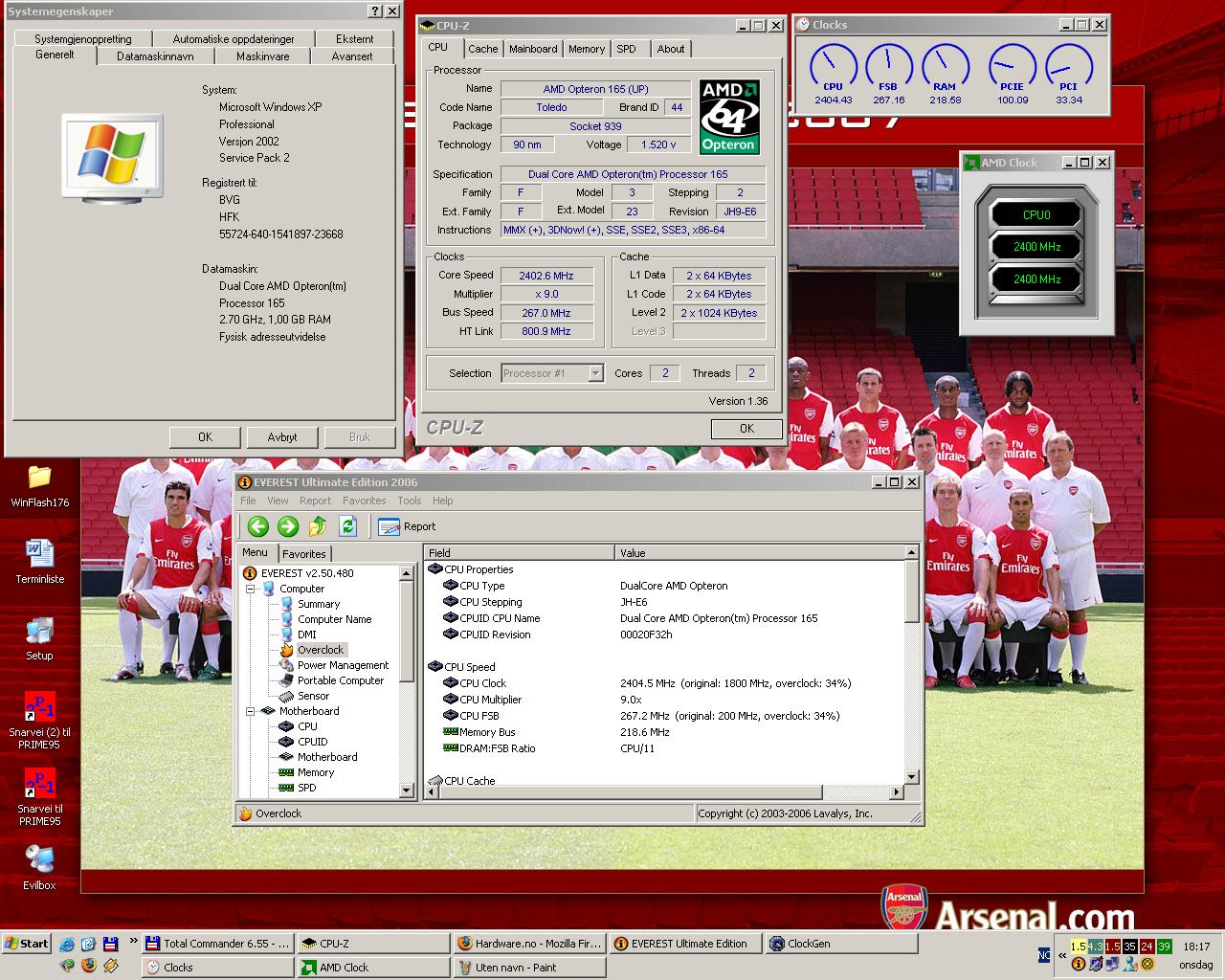Collapse the Computer node in the EVEREST tree
Image resolution: width=1225 pixels, height=980 pixels.
250,589
